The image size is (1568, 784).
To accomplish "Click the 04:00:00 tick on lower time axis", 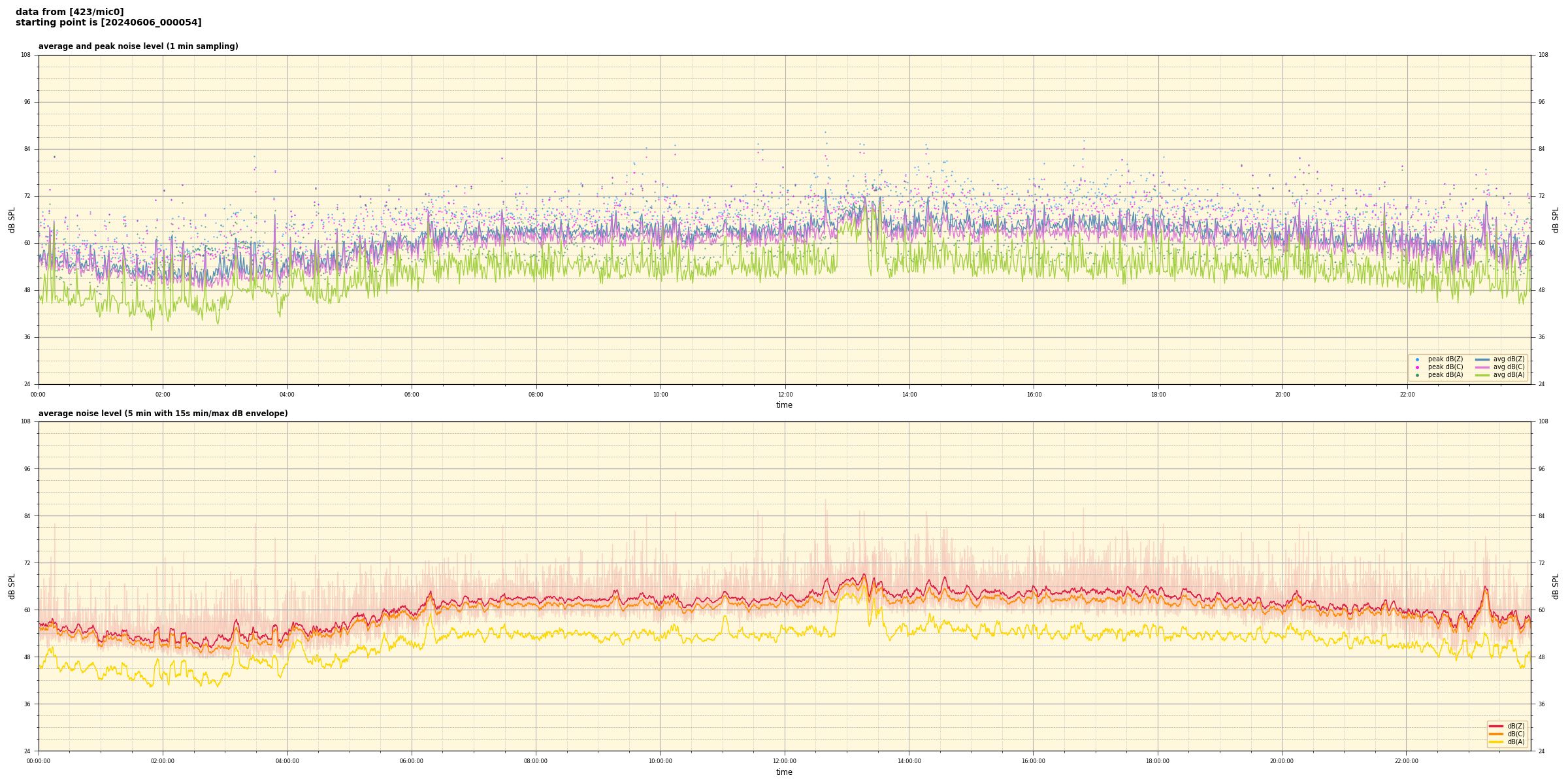I will coord(287,761).
